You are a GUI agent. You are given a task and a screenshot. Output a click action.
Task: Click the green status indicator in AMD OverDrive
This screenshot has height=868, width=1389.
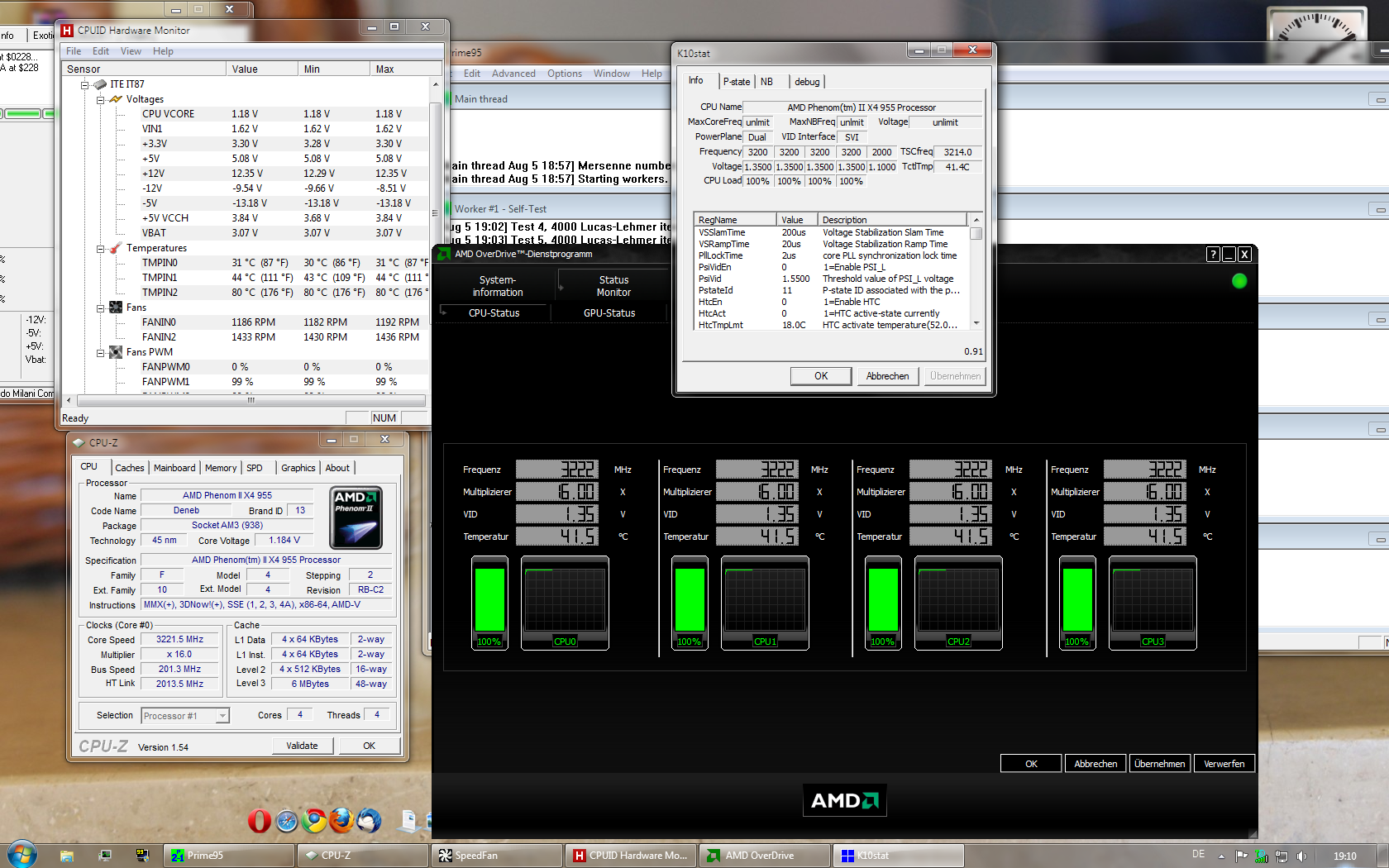click(x=1239, y=281)
